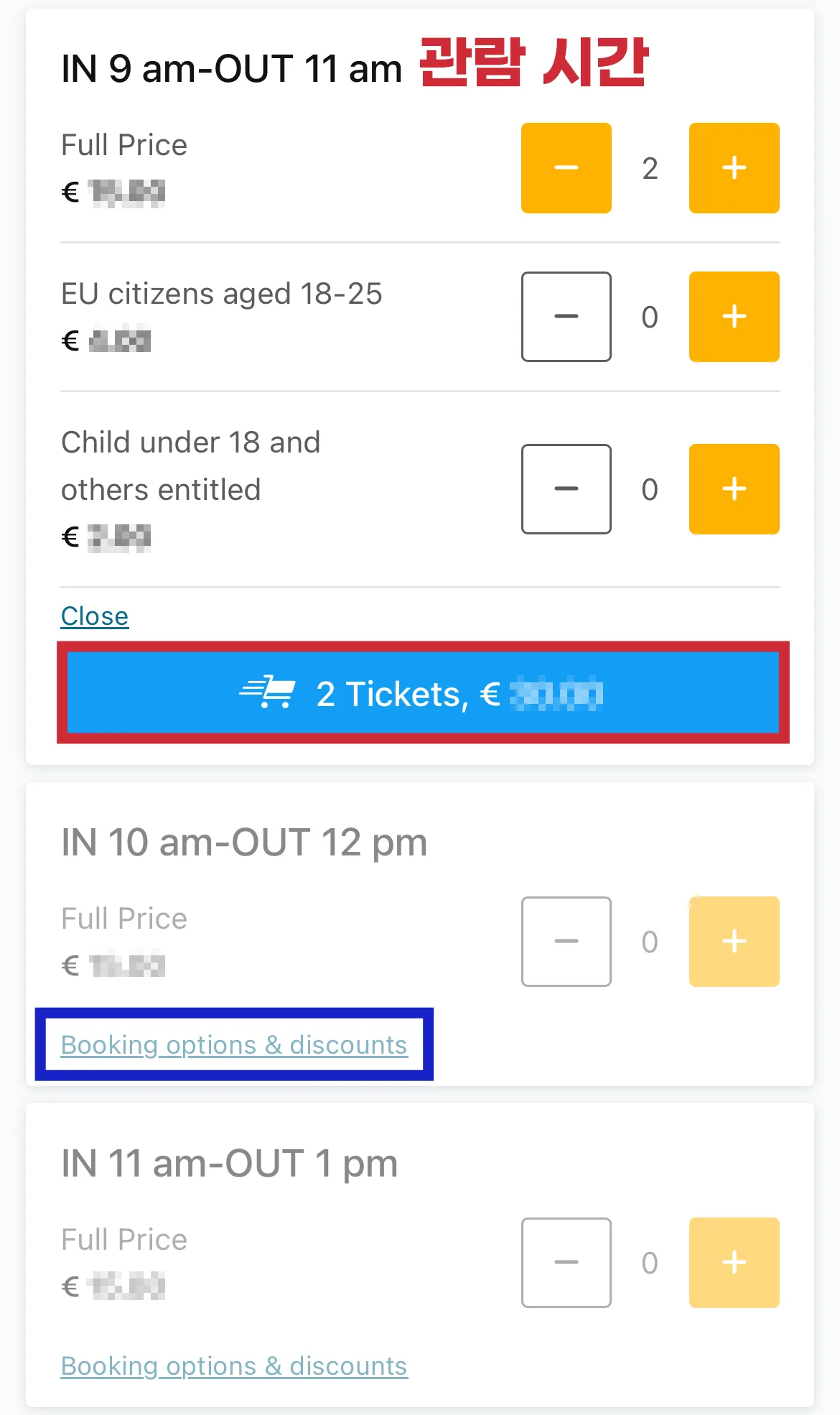The height and width of the screenshot is (1415, 840).
Task: Increase Full Price tickets for 9 am slot
Action: [x=734, y=168]
